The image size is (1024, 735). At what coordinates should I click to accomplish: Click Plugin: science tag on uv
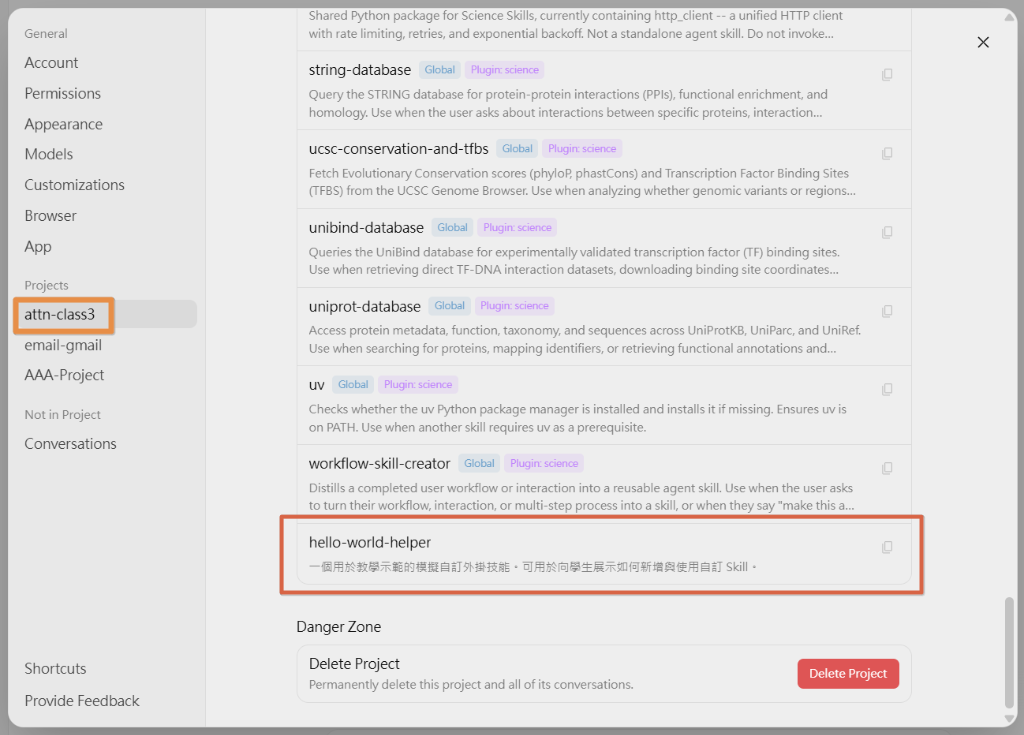coord(418,384)
